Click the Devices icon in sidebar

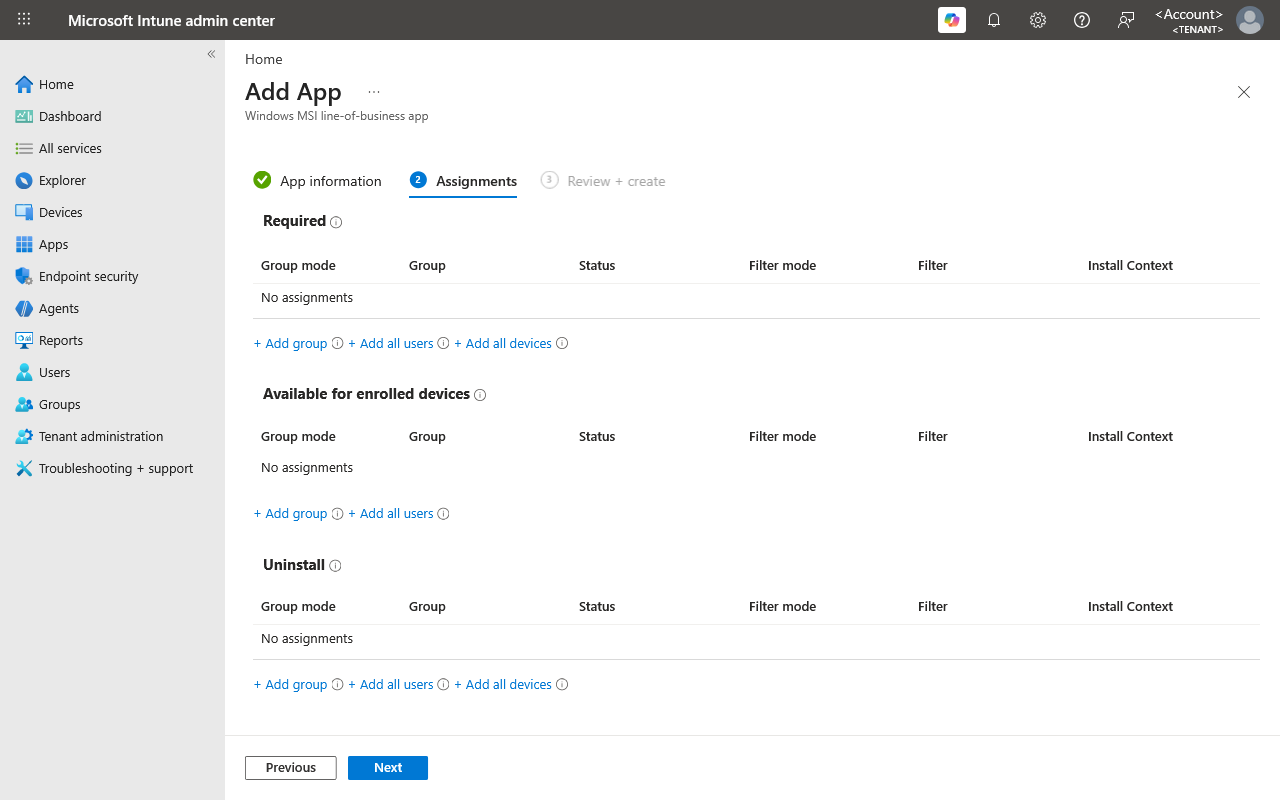[x=24, y=212]
